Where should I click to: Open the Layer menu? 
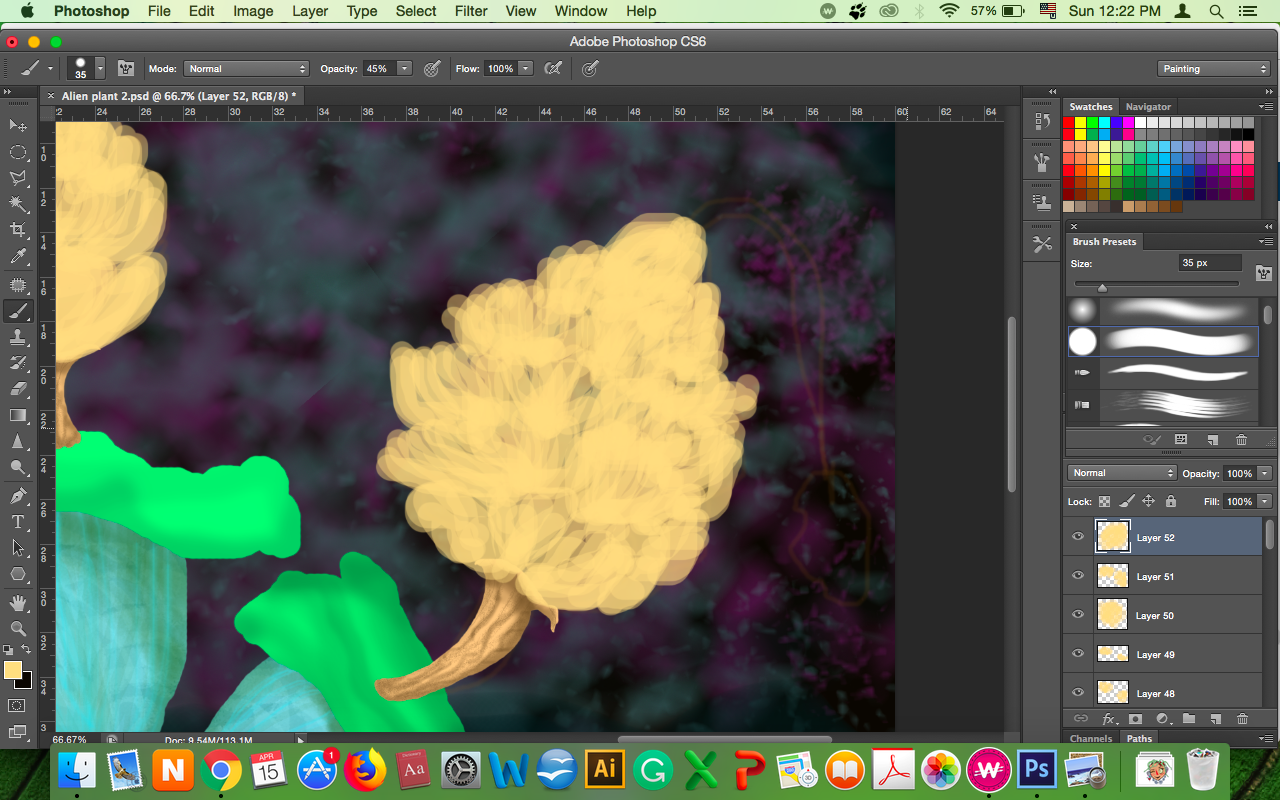(310, 11)
